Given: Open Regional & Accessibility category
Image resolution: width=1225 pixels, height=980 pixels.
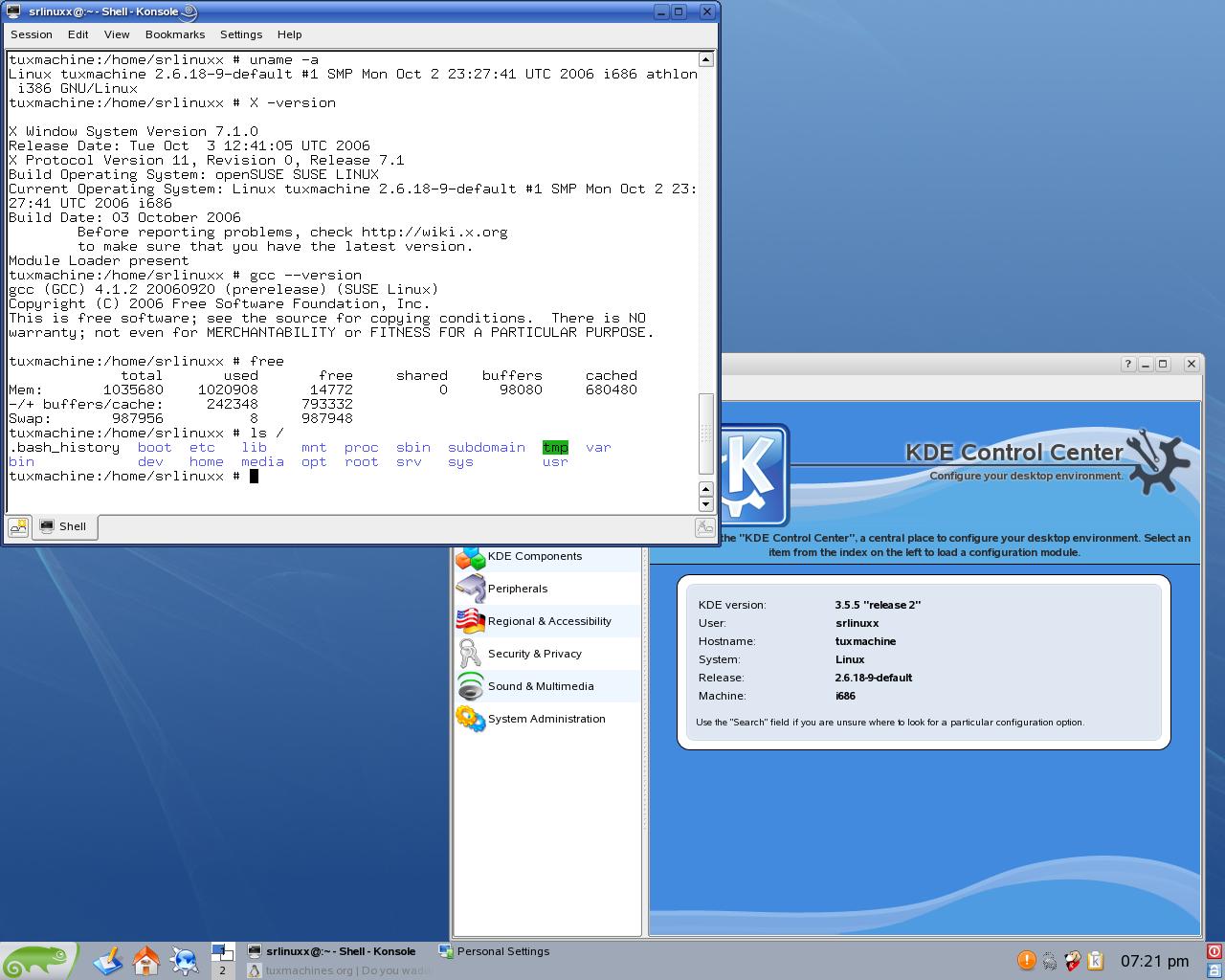Looking at the screenshot, I should tap(549, 621).
